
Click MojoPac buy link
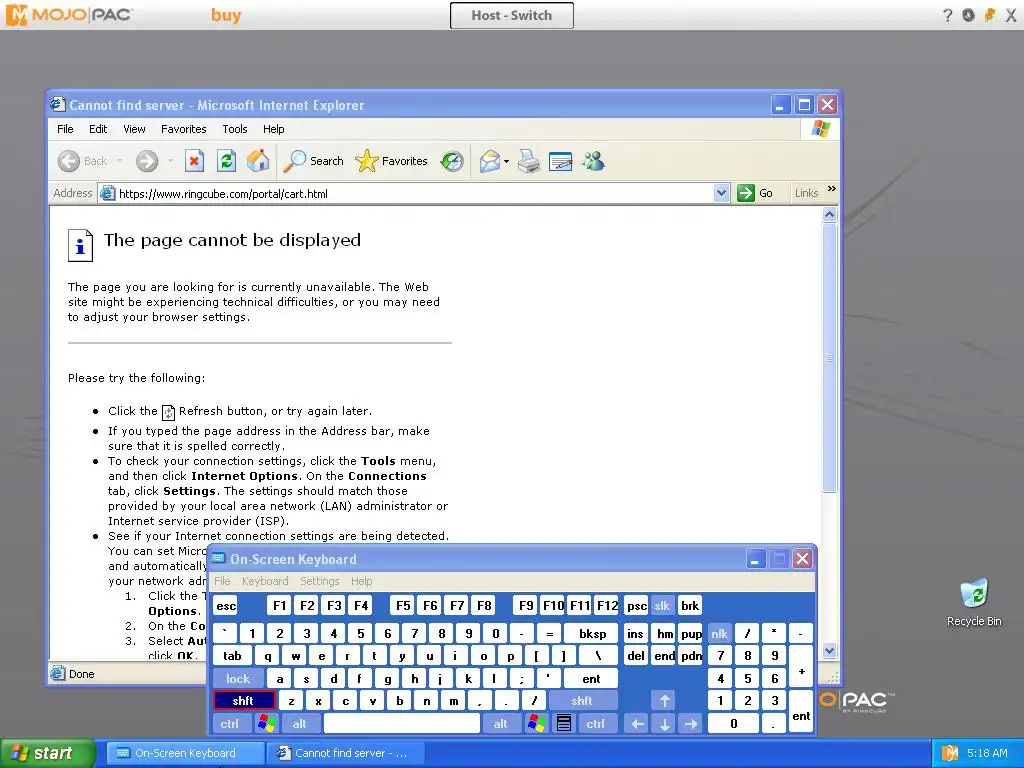226,15
